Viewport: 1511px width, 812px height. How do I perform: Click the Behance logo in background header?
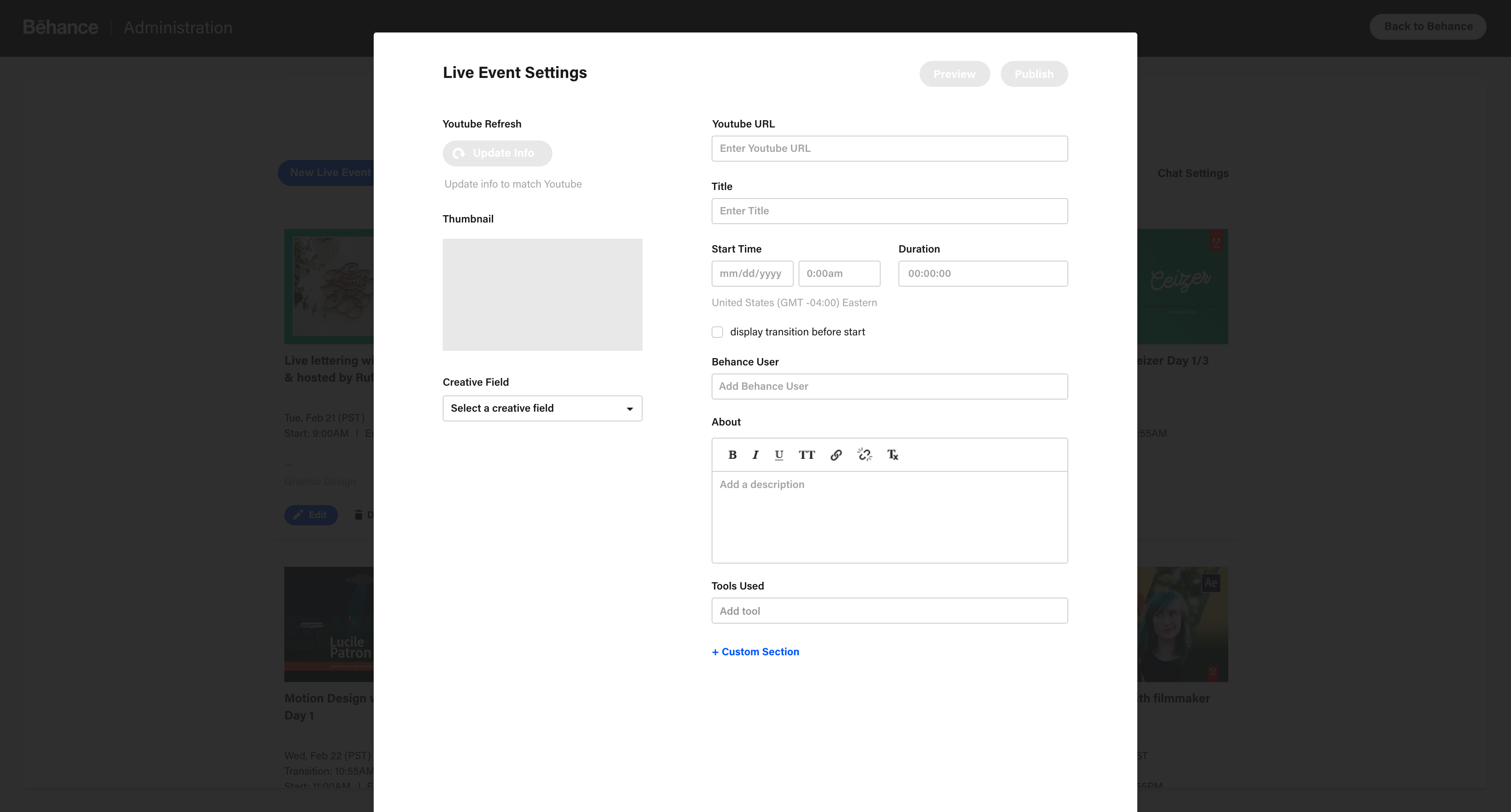click(x=61, y=27)
